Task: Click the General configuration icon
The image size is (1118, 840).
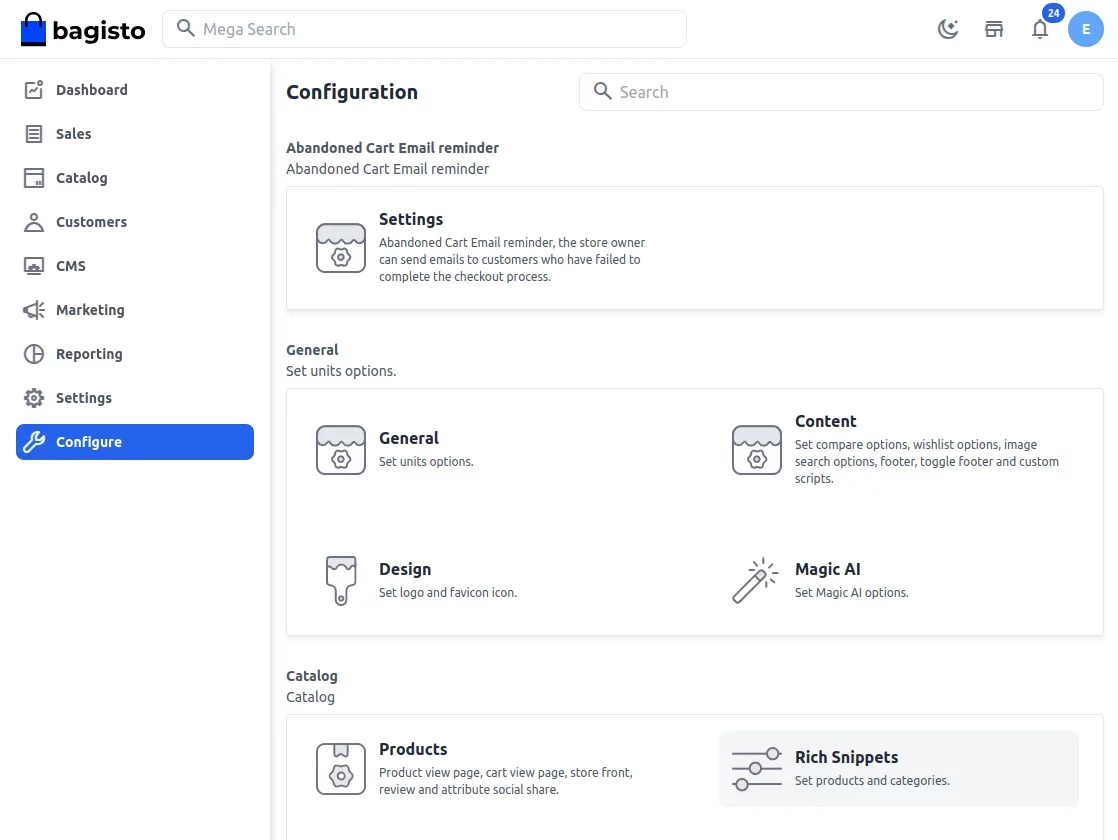Action: (x=341, y=450)
